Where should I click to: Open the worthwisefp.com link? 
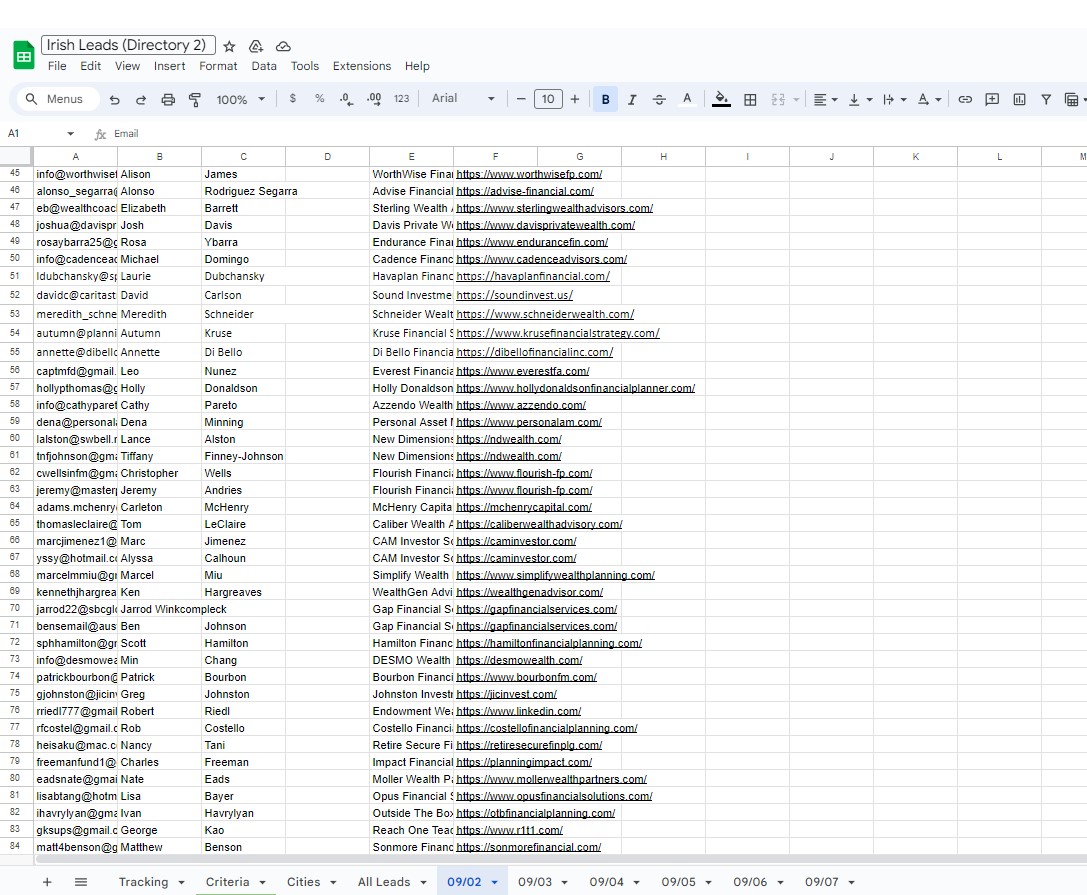coord(529,174)
